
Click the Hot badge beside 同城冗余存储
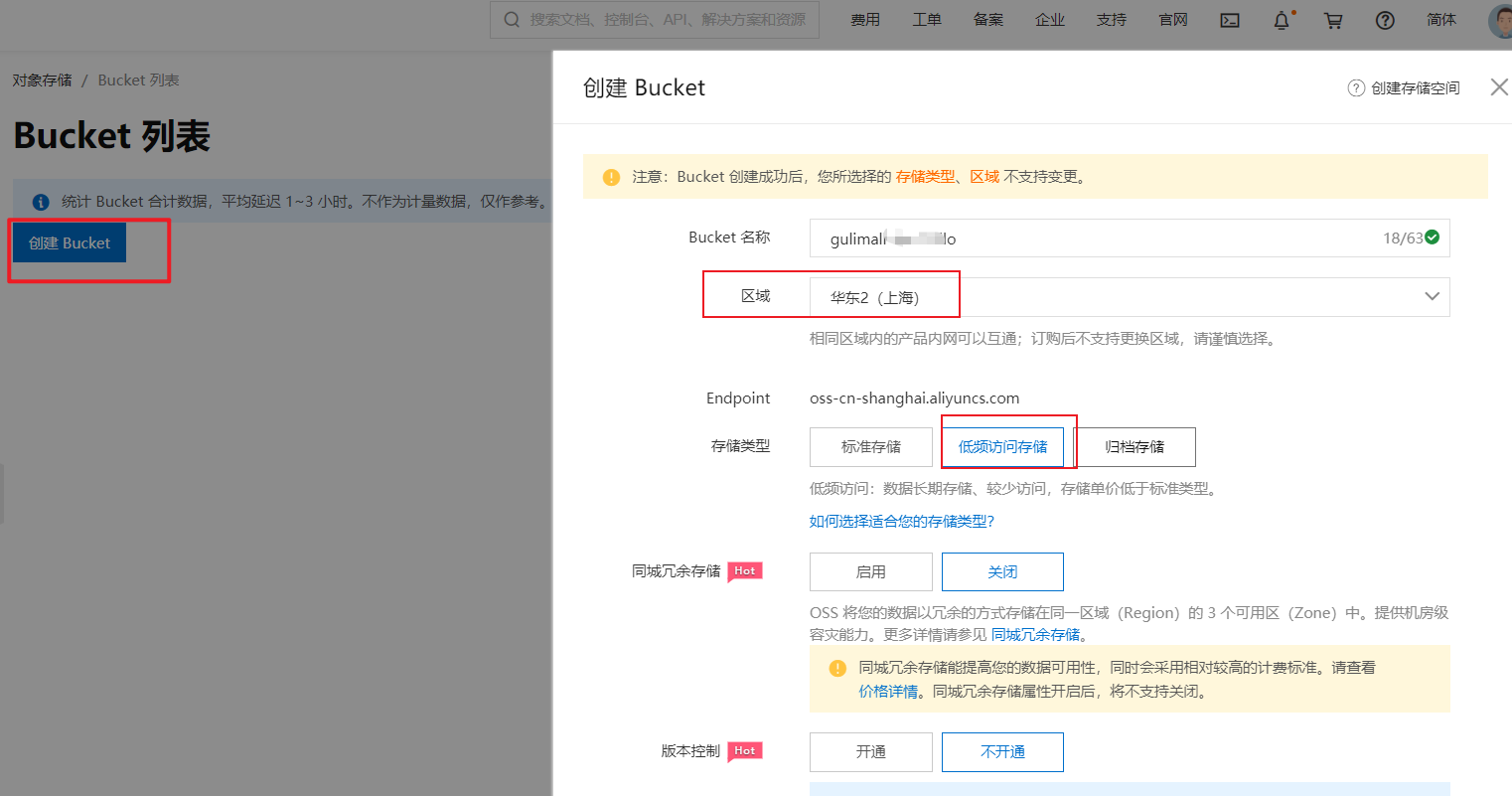click(745, 571)
